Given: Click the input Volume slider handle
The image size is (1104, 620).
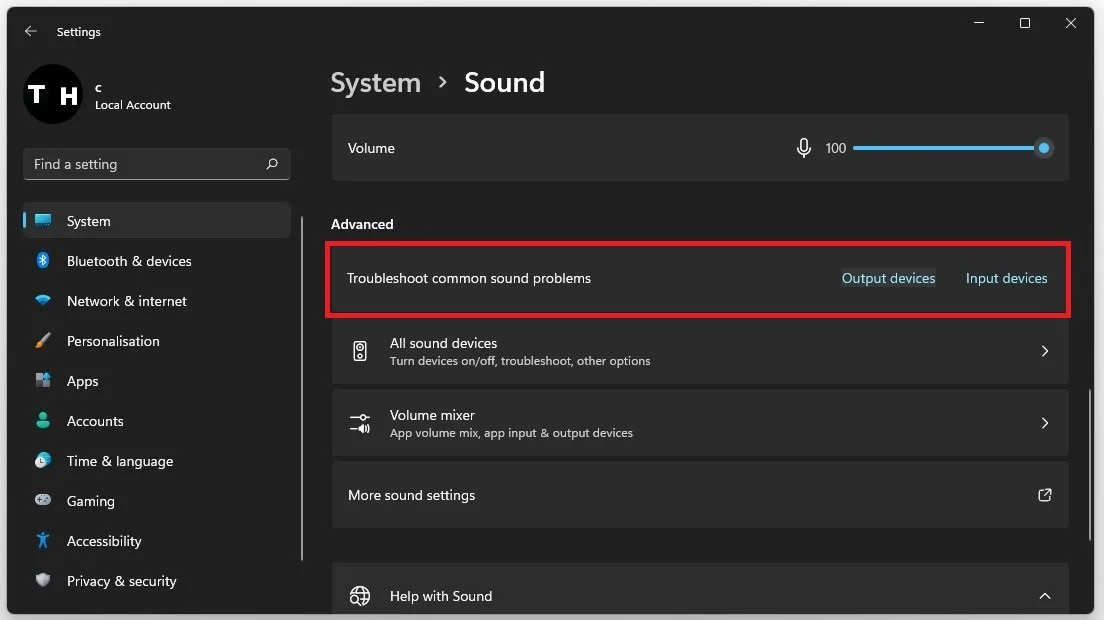Looking at the screenshot, I should pos(1044,148).
